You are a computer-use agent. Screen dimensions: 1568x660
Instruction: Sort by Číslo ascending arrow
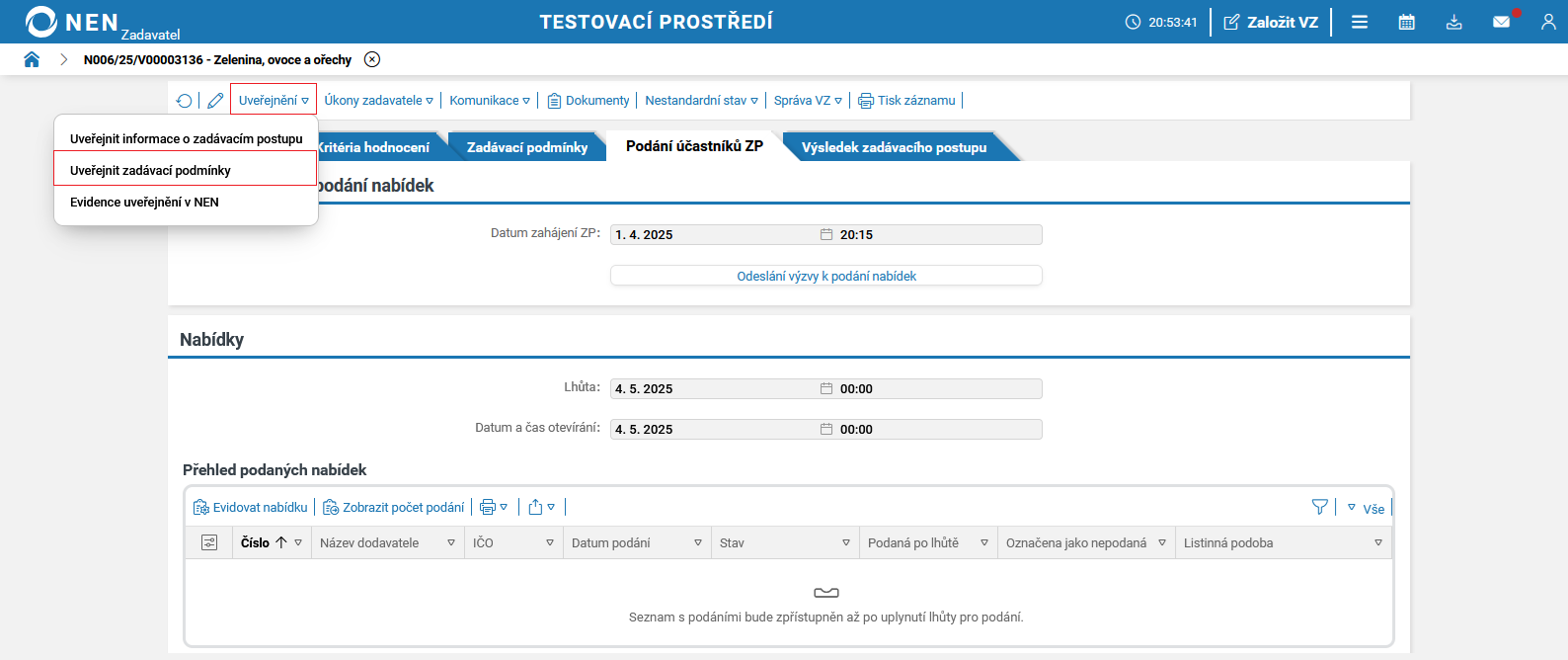tap(281, 542)
